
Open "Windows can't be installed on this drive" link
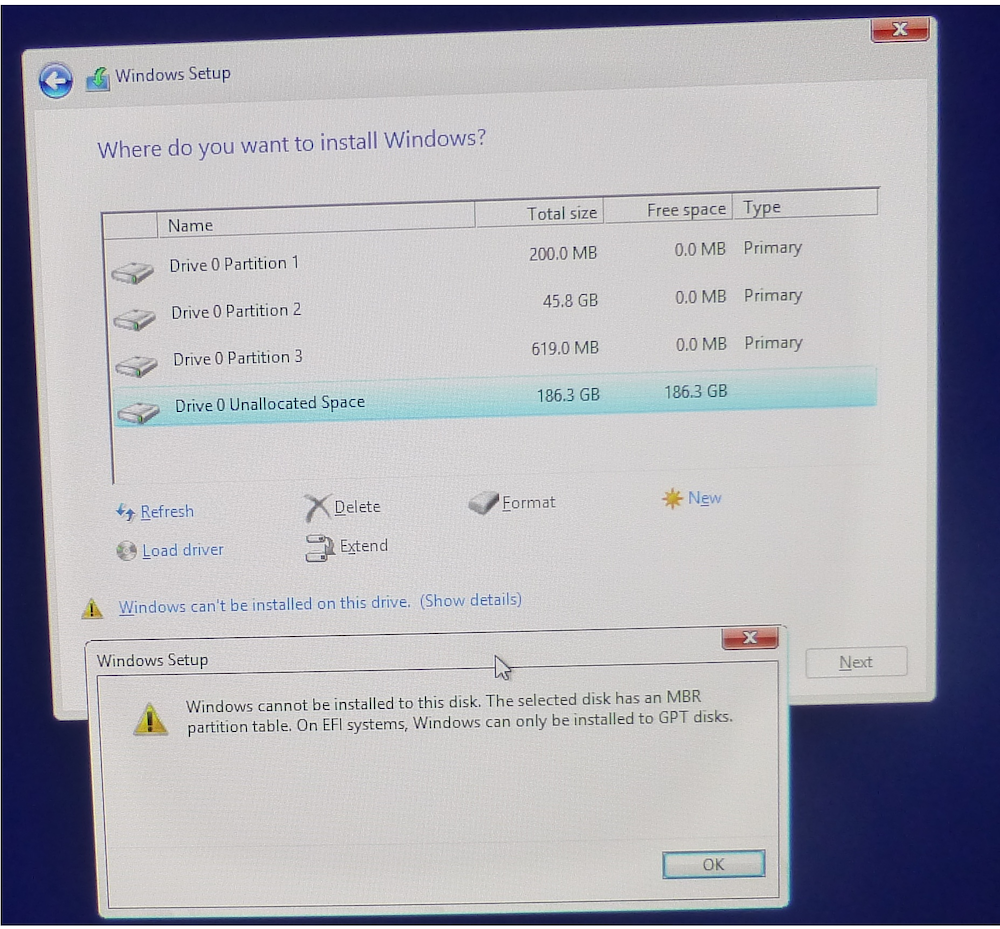(x=264, y=604)
